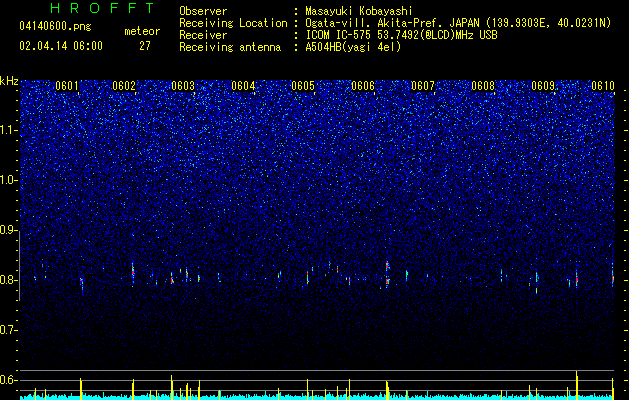Click the 0.8 kHz axis label
This screenshot has height=400, width=629.
(x=9, y=280)
